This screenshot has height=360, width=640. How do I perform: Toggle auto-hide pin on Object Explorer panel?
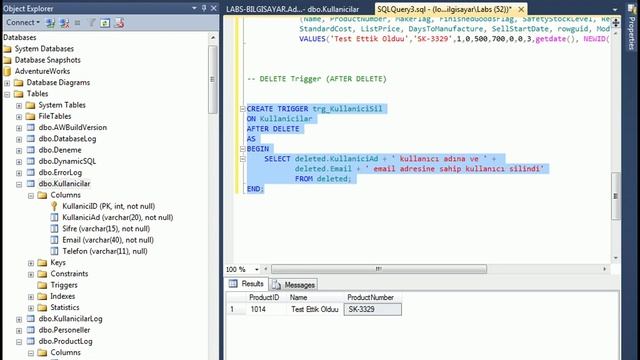pyautogui.click(x=204, y=8)
